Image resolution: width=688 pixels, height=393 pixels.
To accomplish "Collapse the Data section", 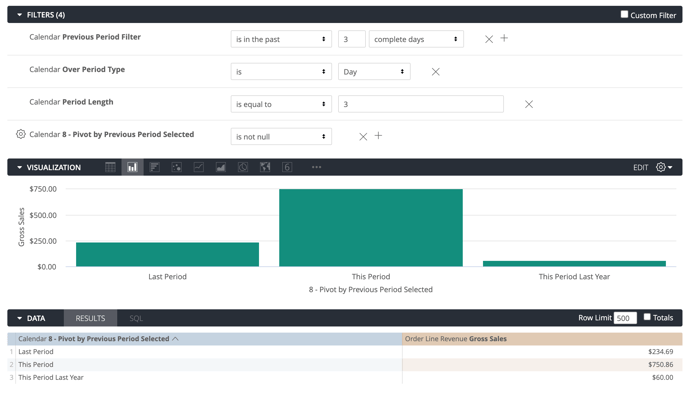I will coord(19,318).
